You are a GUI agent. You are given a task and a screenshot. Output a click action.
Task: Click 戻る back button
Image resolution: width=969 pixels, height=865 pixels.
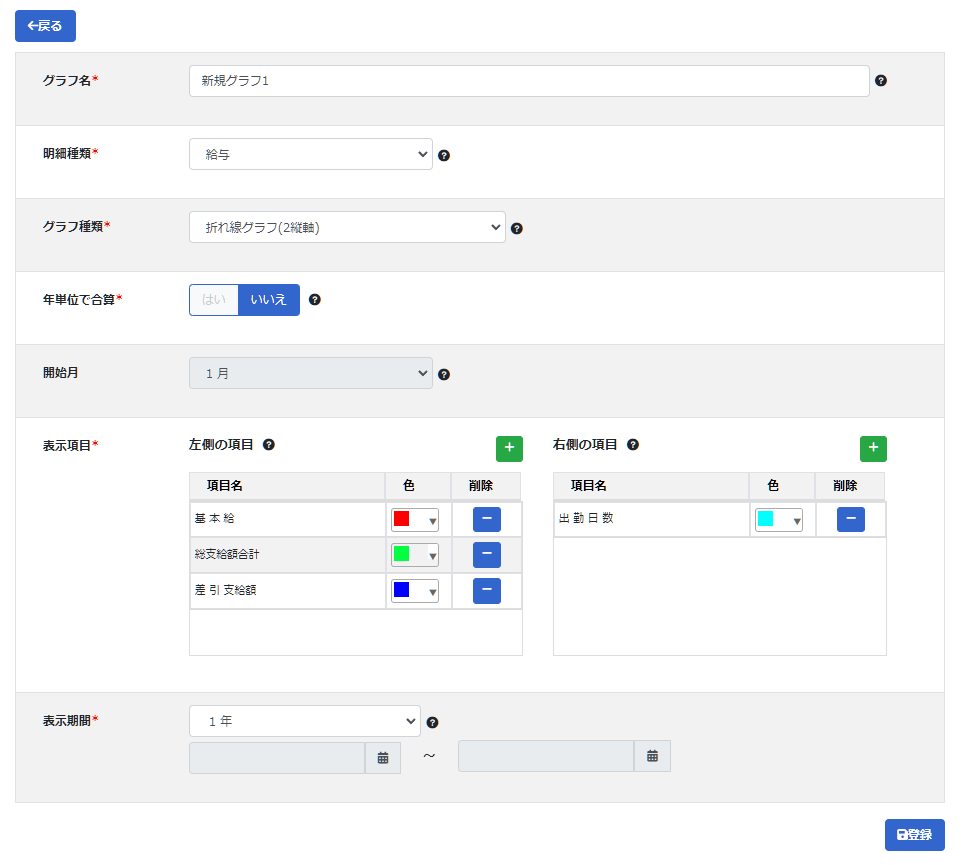45,26
